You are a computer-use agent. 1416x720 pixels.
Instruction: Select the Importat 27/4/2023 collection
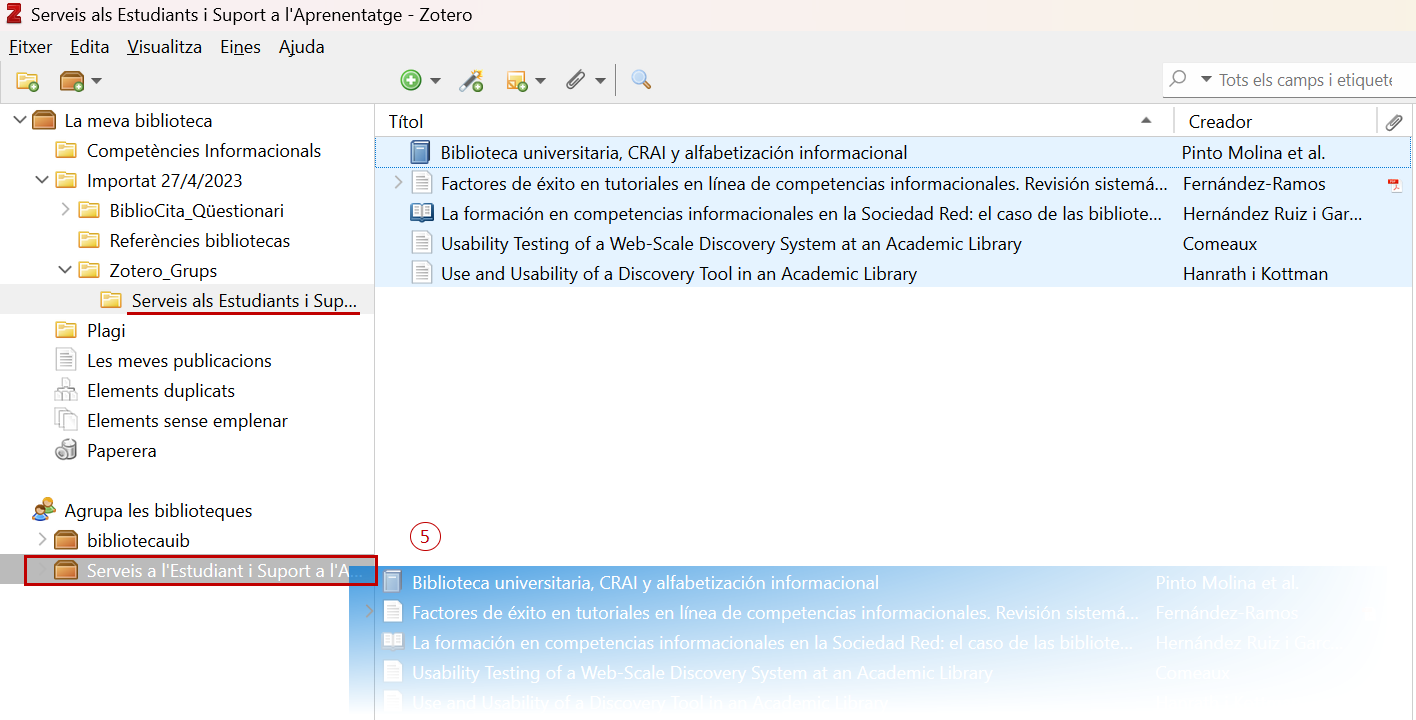coord(165,181)
